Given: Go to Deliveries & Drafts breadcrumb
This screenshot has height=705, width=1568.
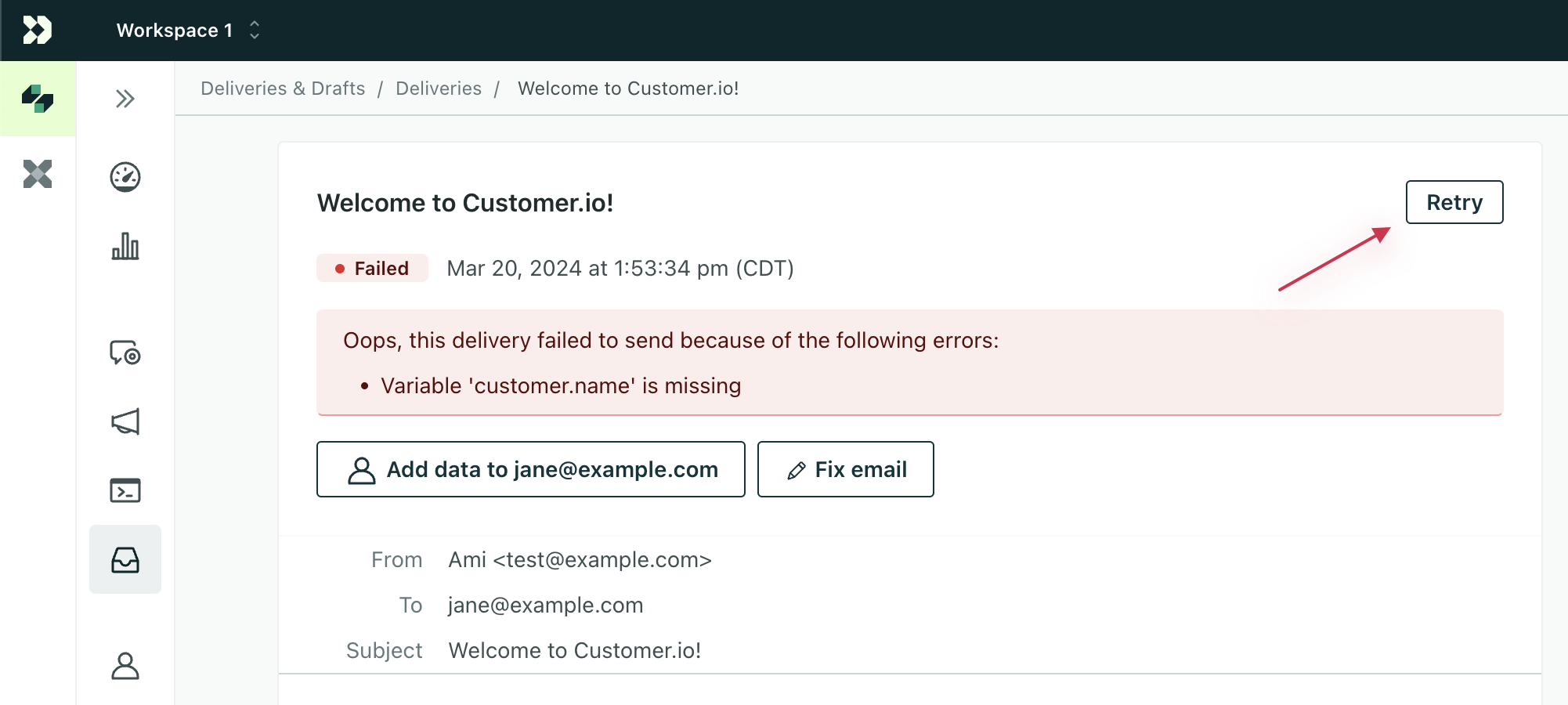Looking at the screenshot, I should pos(283,89).
